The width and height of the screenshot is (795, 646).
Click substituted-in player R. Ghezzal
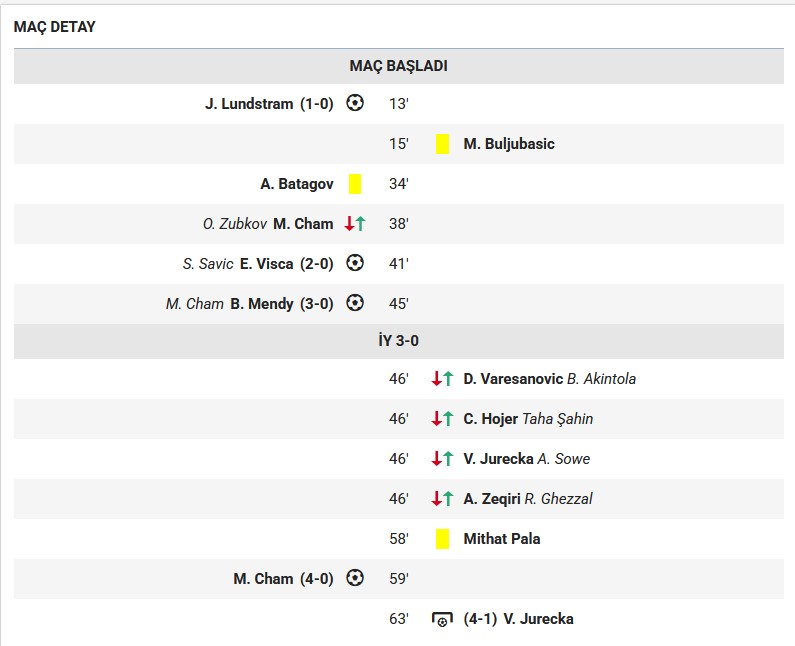tap(558, 499)
